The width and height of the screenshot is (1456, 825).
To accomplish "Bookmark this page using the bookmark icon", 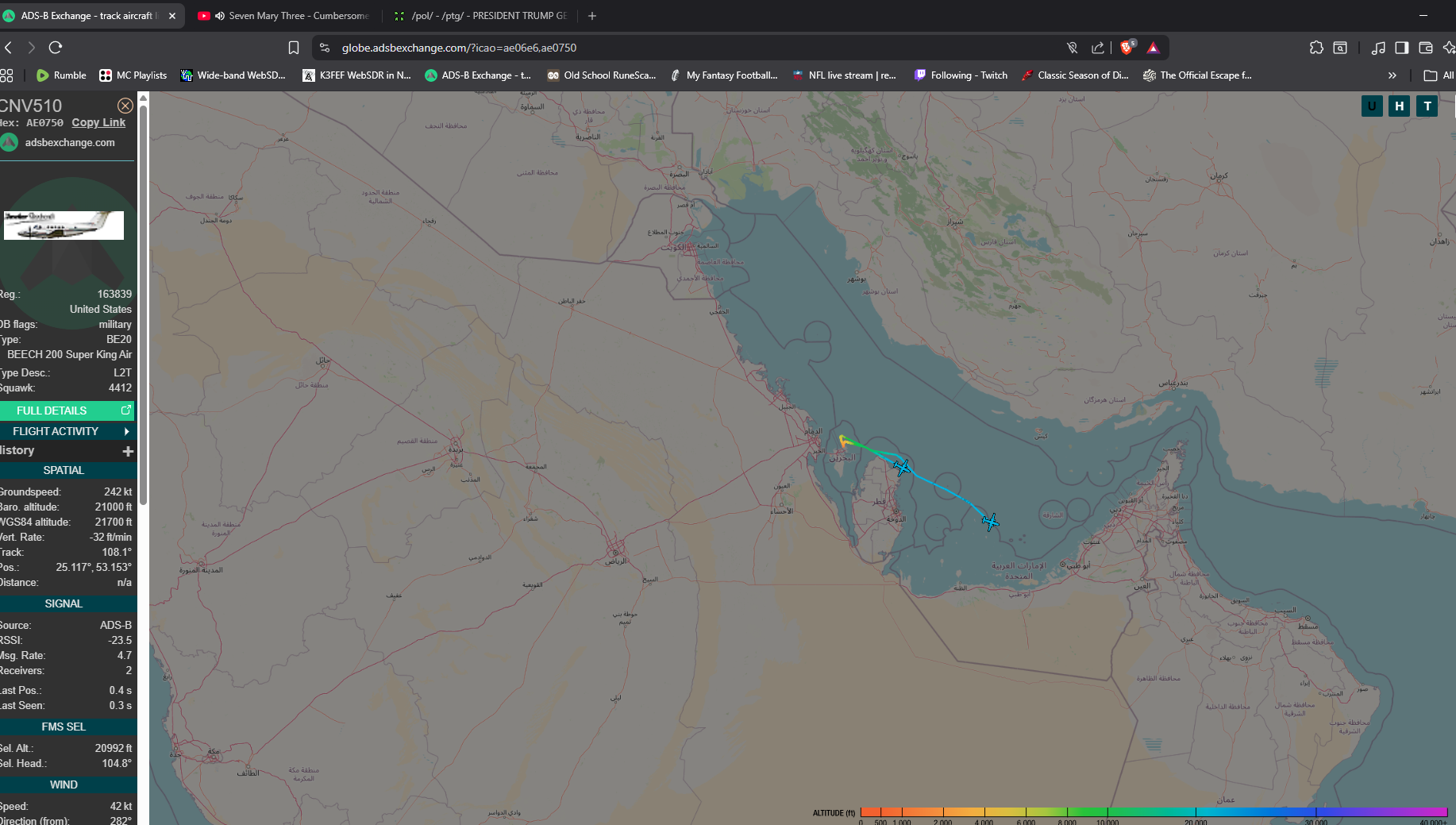I will coord(294,48).
